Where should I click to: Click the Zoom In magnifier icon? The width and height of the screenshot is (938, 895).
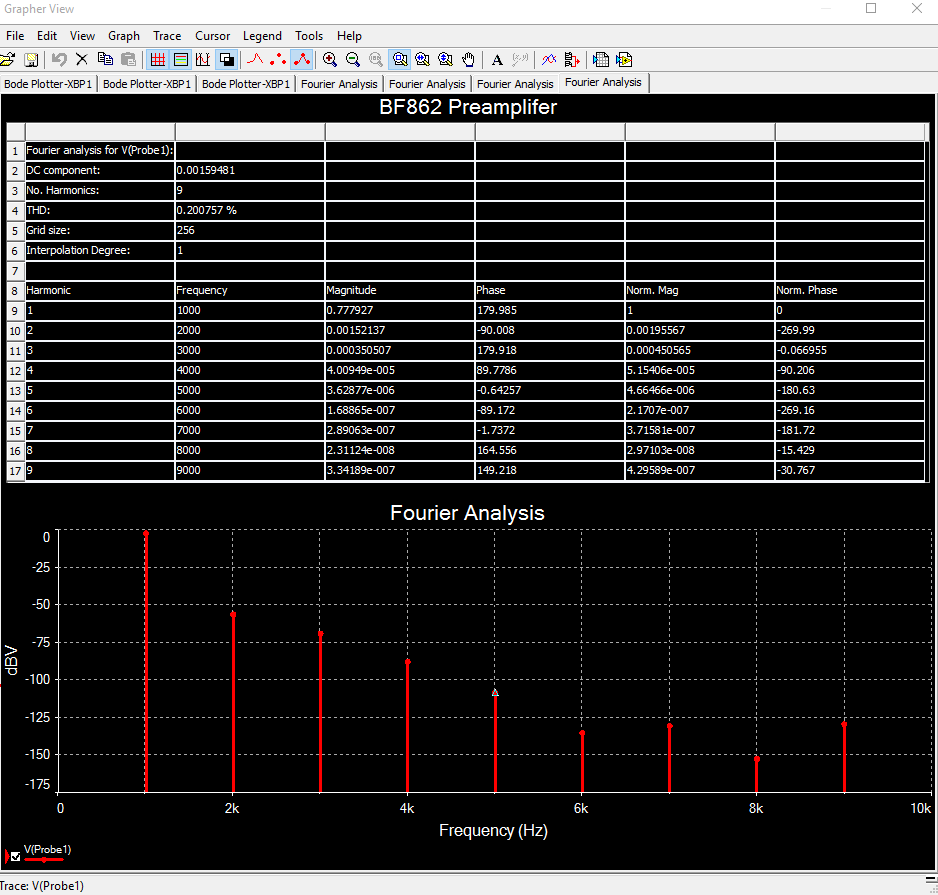pos(330,59)
